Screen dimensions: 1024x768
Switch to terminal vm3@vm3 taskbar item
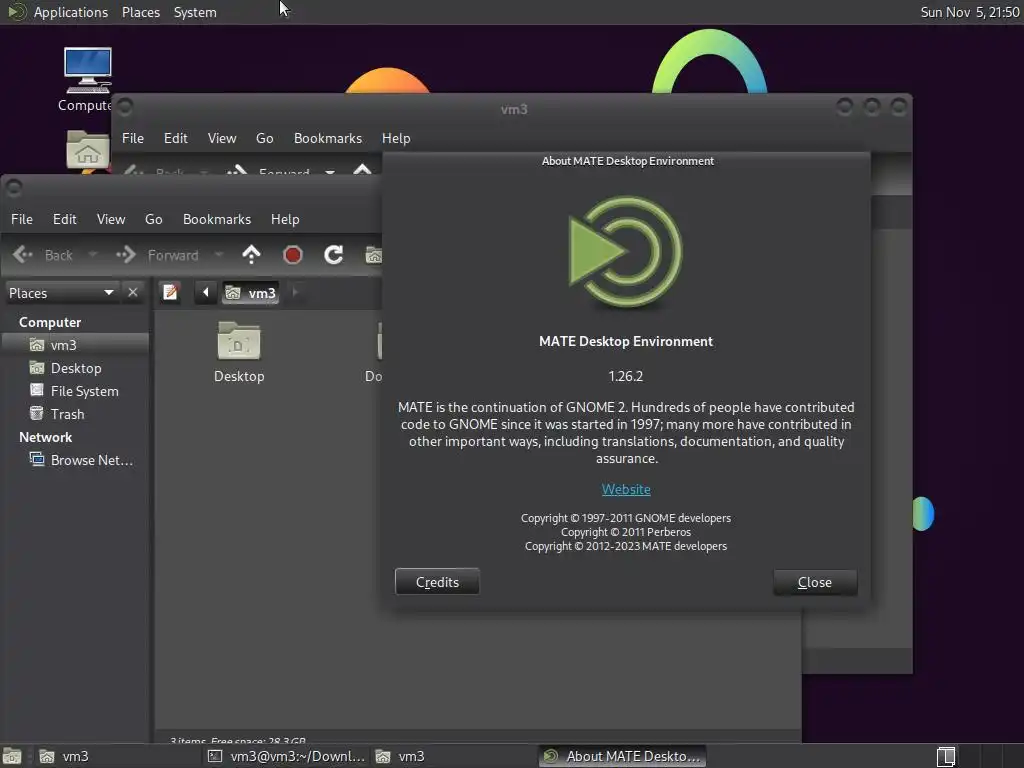coord(286,756)
